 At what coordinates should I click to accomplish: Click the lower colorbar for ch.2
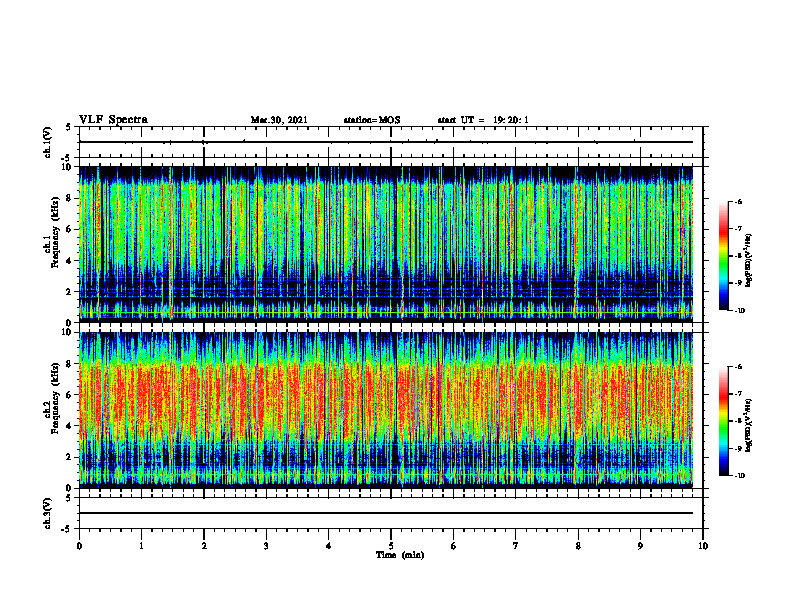[x=724, y=421]
